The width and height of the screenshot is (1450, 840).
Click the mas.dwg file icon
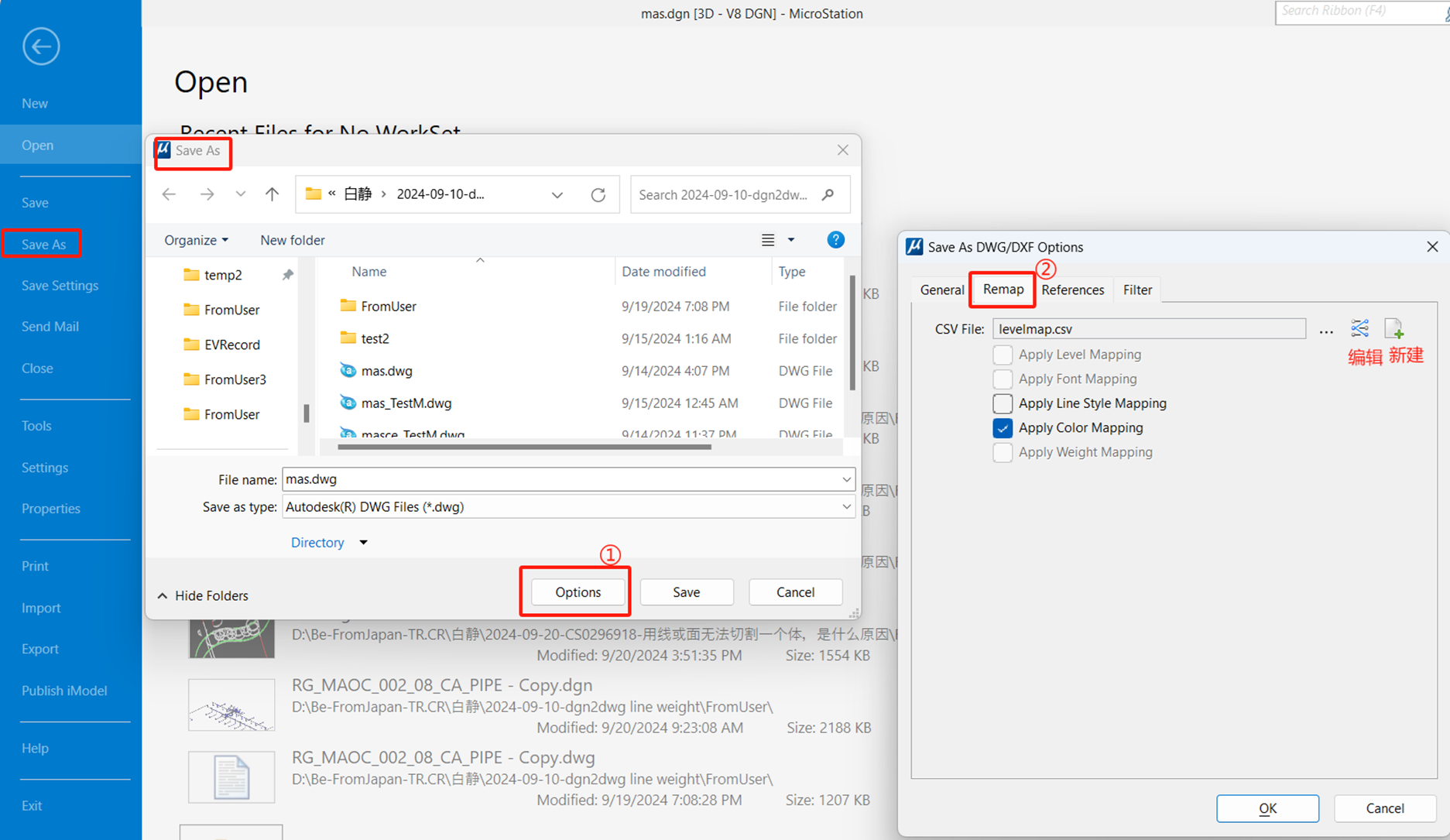coord(348,371)
